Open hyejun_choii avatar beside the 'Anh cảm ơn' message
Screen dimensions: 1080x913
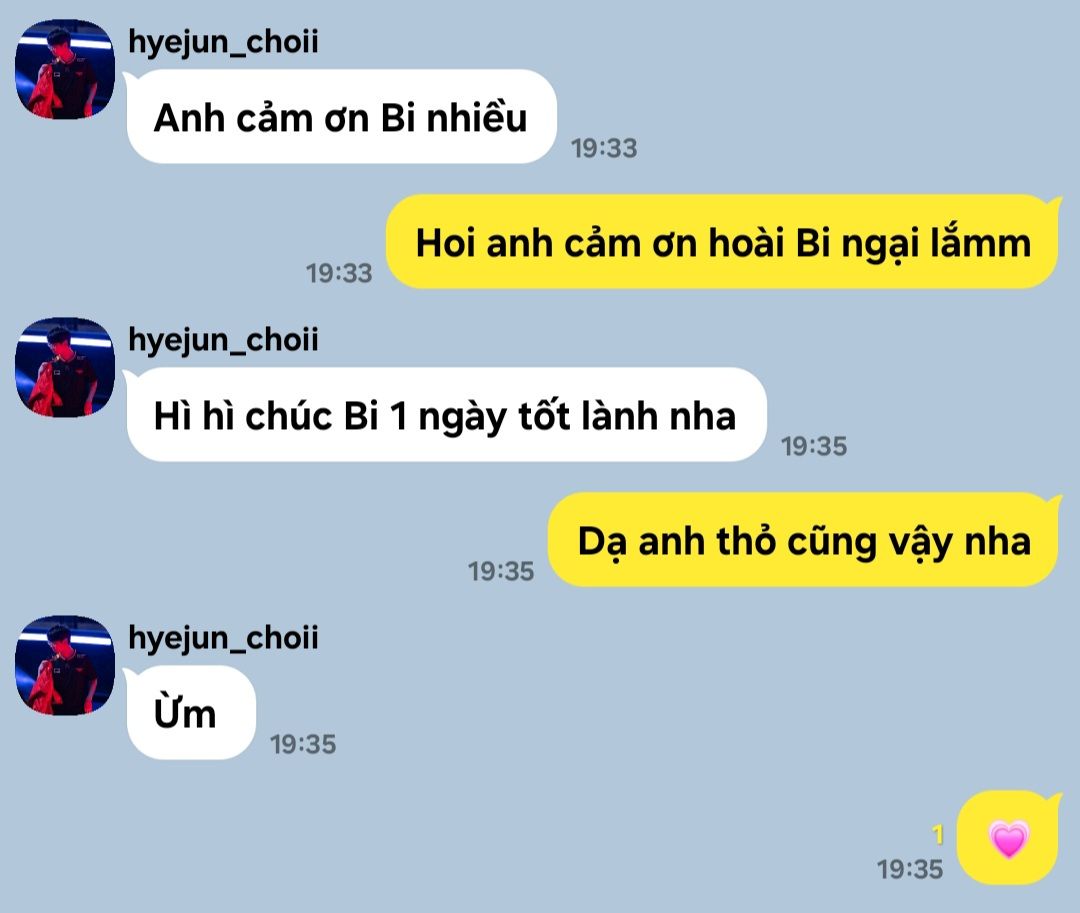pos(65,69)
